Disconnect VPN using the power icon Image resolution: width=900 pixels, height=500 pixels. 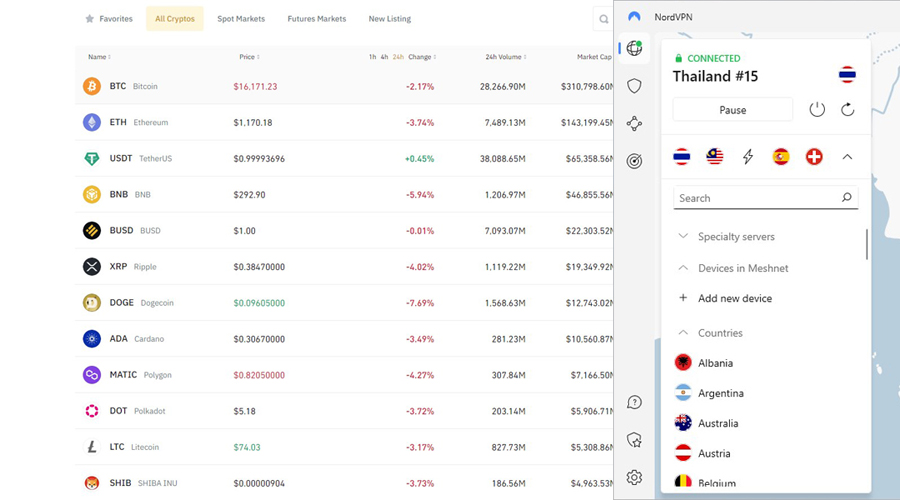point(817,110)
